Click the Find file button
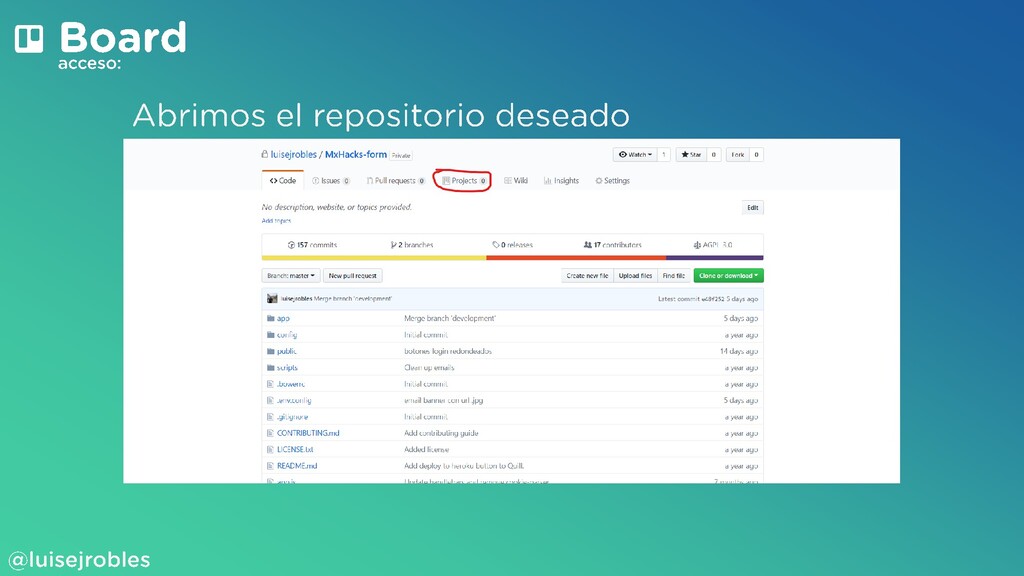The width and height of the screenshot is (1024, 576). pyautogui.click(x=673, y=276)
